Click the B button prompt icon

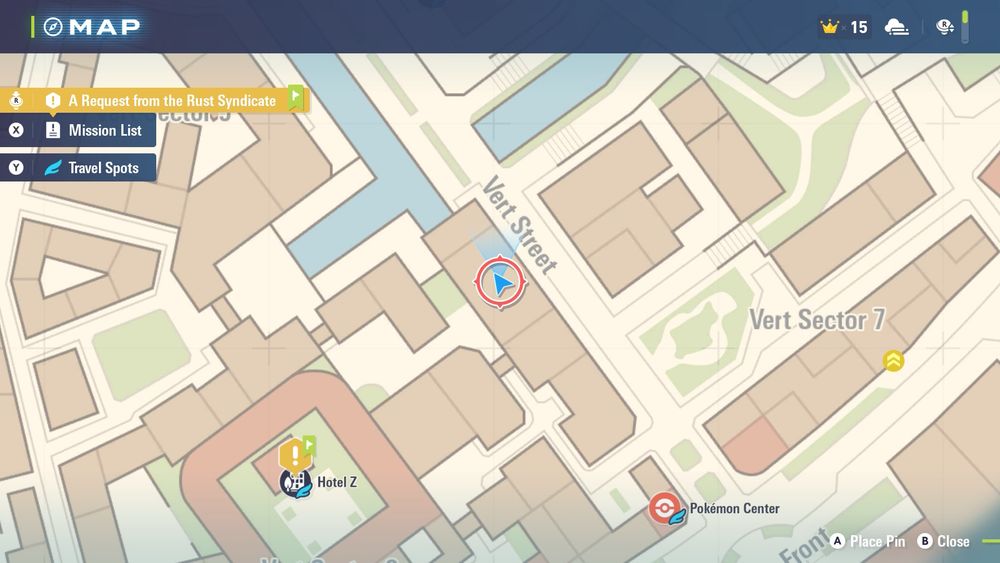tap(925, 541)
